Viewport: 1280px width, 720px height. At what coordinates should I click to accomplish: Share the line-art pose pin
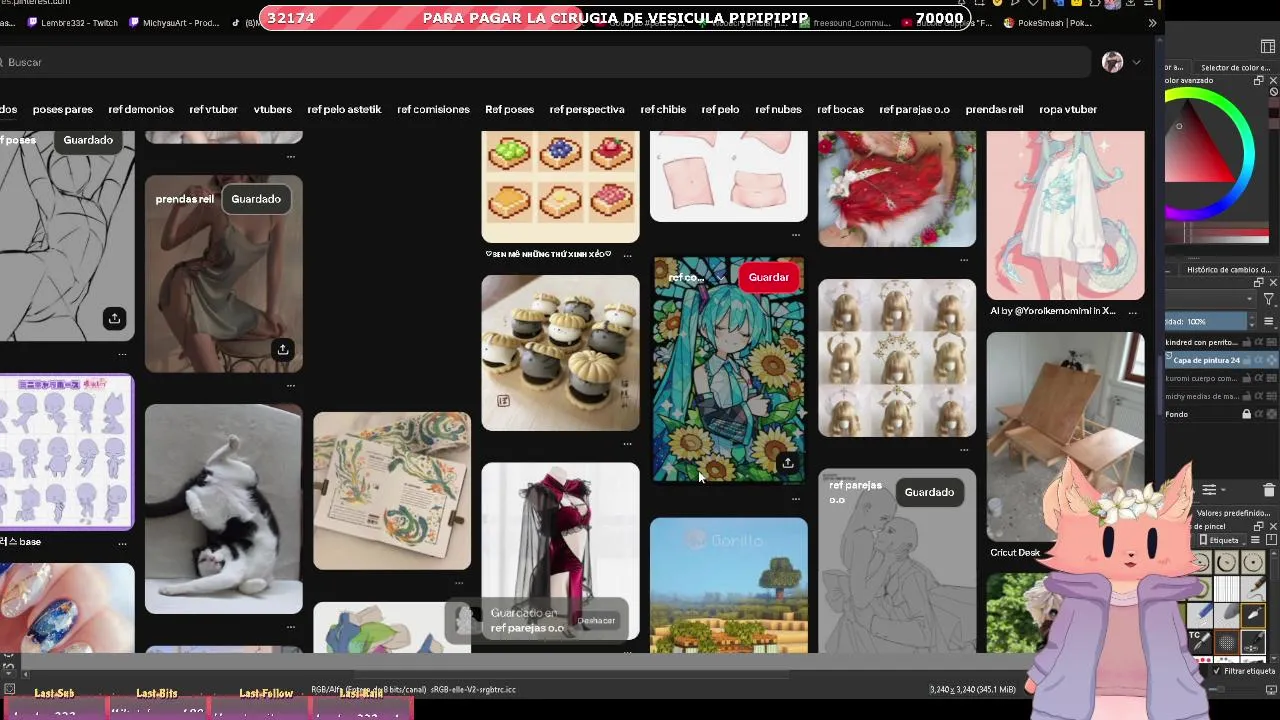click(x=114, y=318)
